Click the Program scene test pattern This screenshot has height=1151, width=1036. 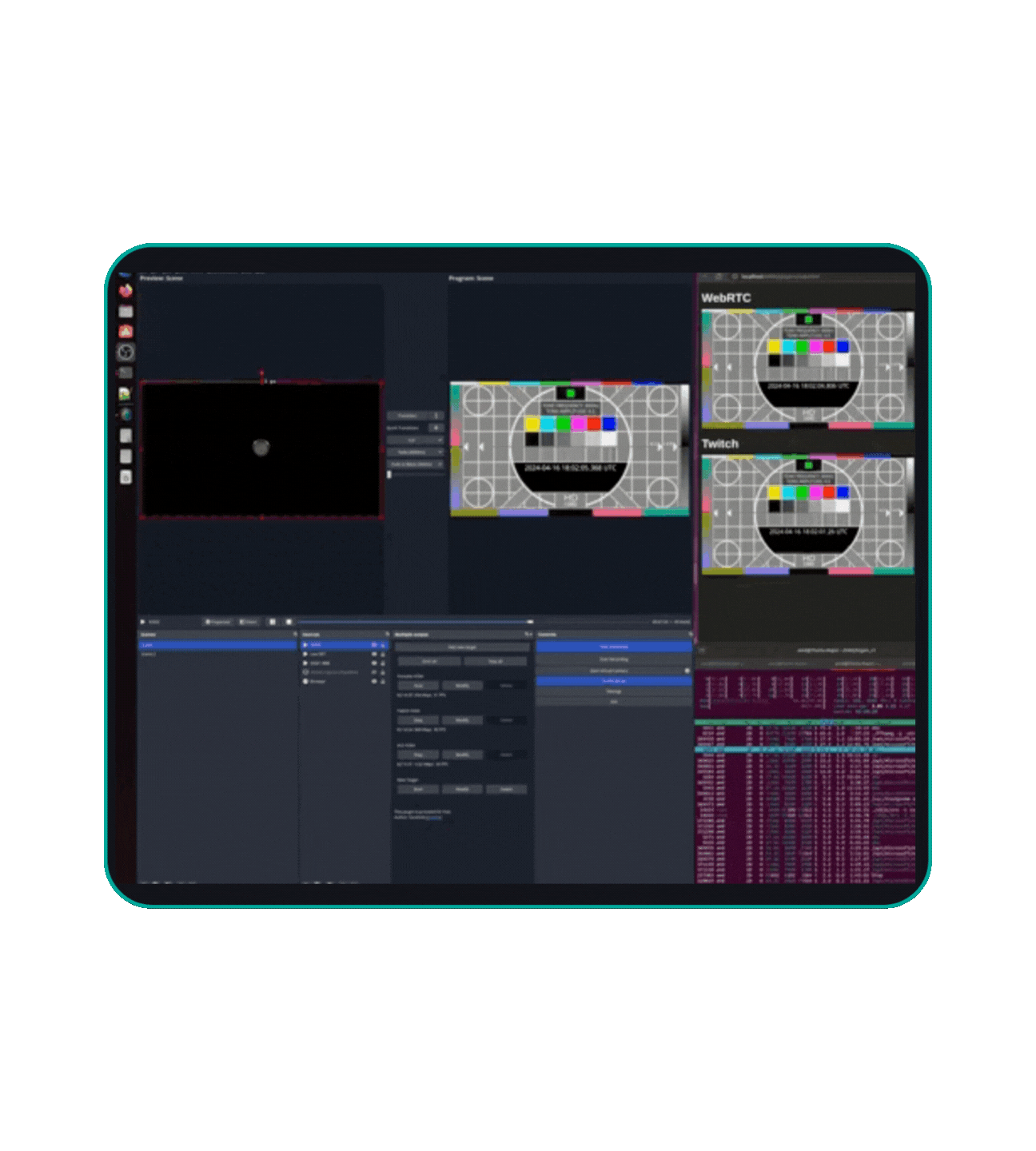coord(570,448)
